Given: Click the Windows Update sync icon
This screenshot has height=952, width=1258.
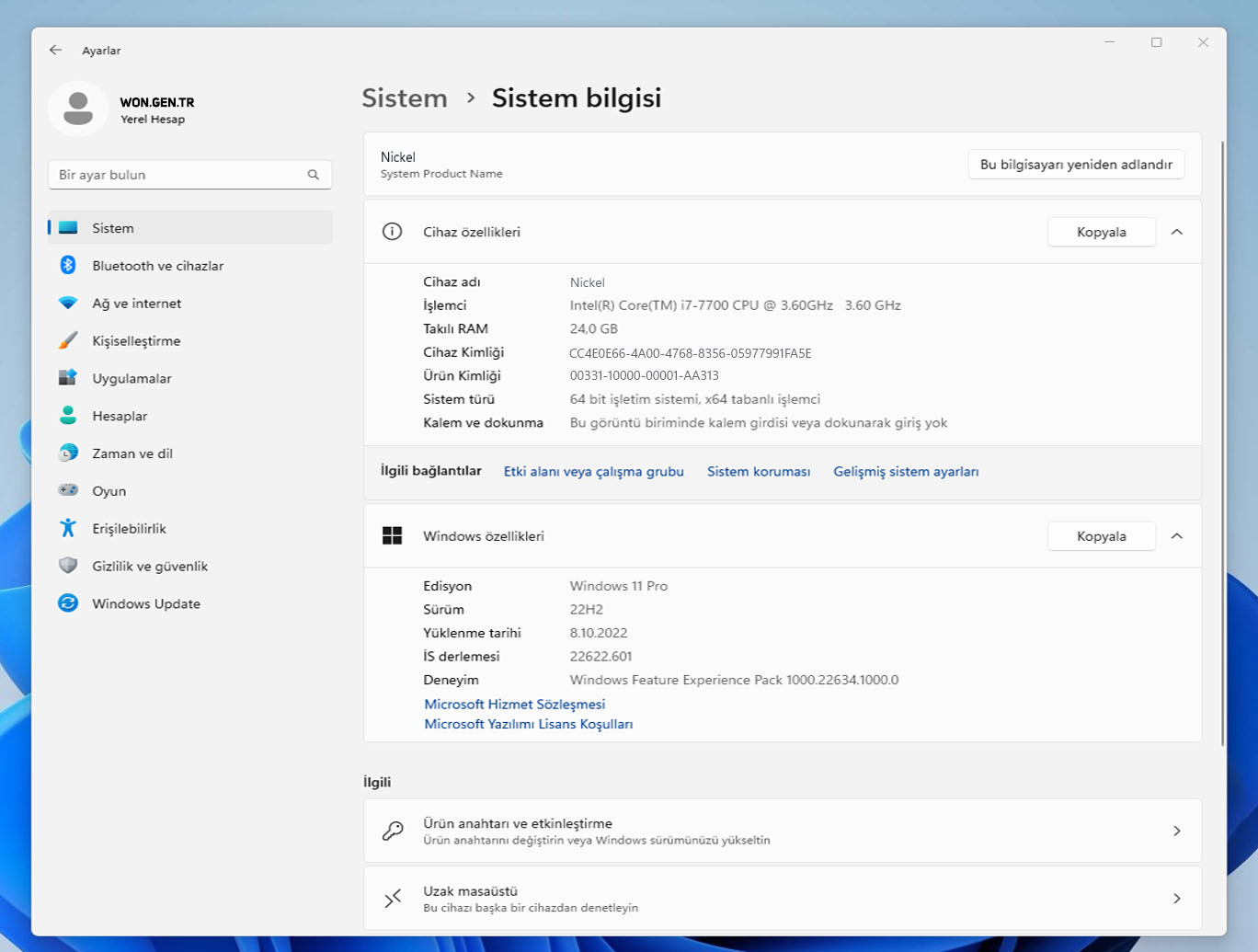Looking at the screenshot, I should coord(68,603).
